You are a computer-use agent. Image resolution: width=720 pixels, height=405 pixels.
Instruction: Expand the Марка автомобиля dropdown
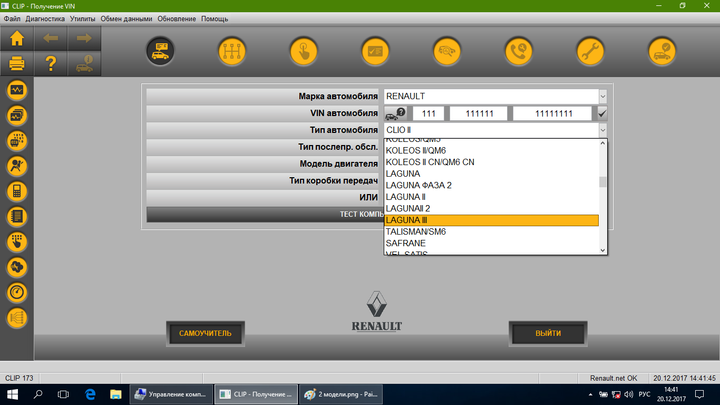603,96
